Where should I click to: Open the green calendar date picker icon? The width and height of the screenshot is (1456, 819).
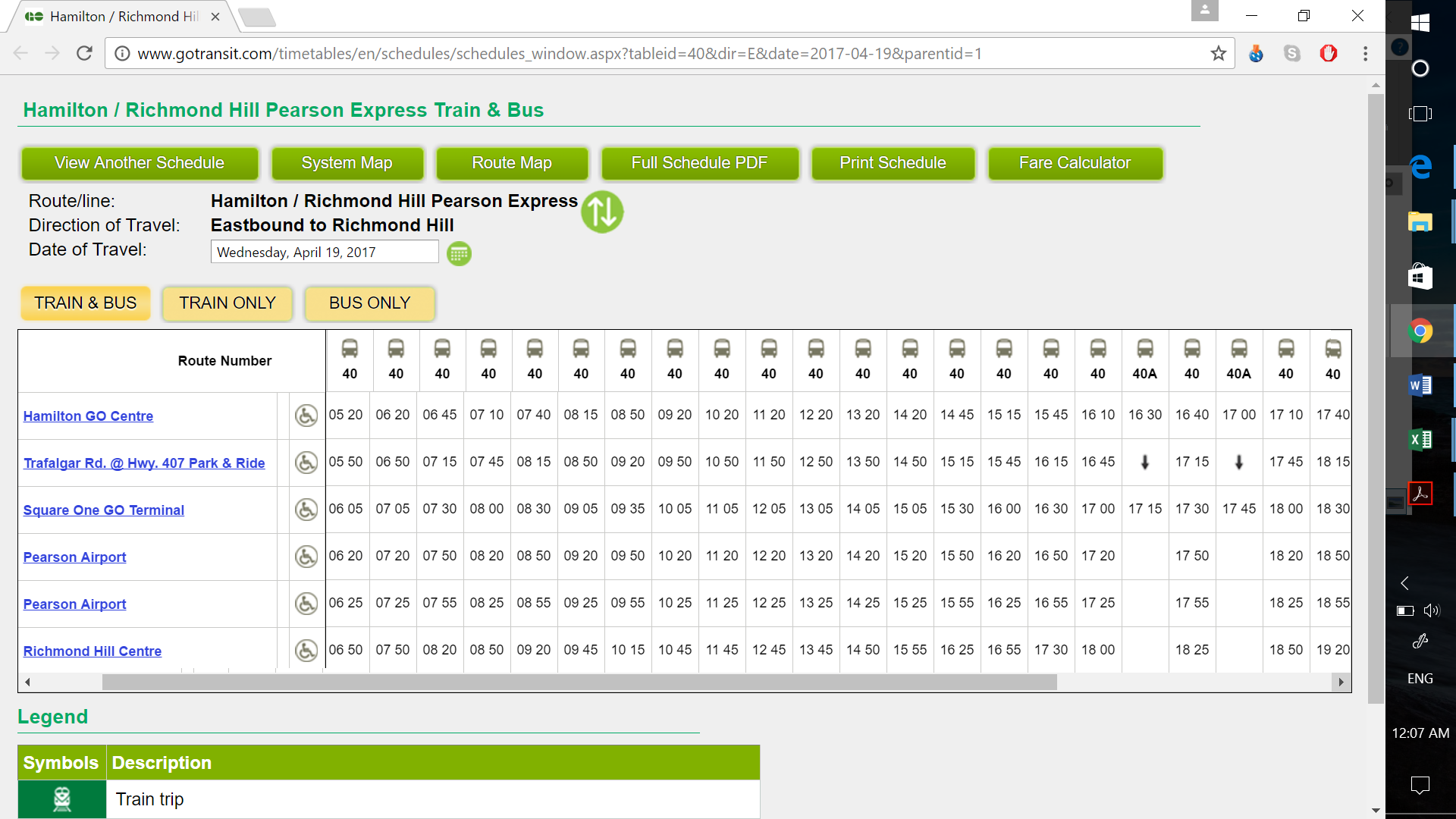pyautogui.click(x=459, y=253)
